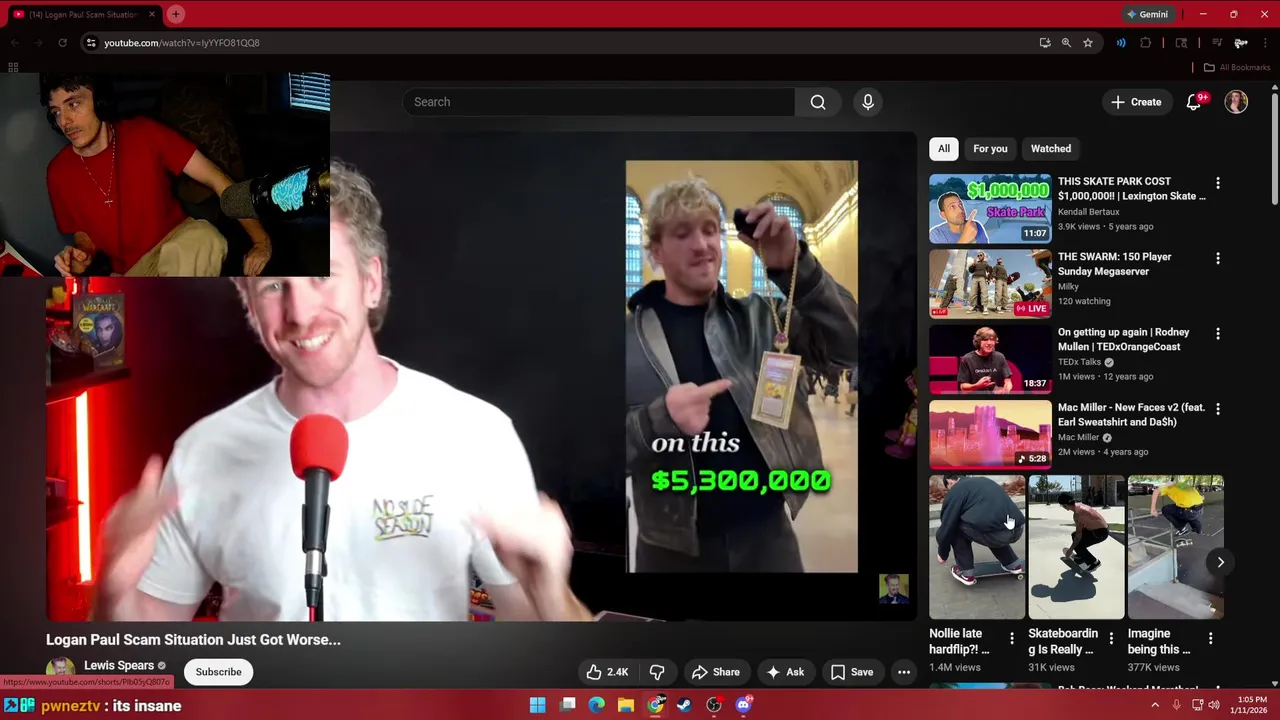Screen dimensions: 1280x720
Task: Open Chrome three-dot menu
Action: (1266, 43)
